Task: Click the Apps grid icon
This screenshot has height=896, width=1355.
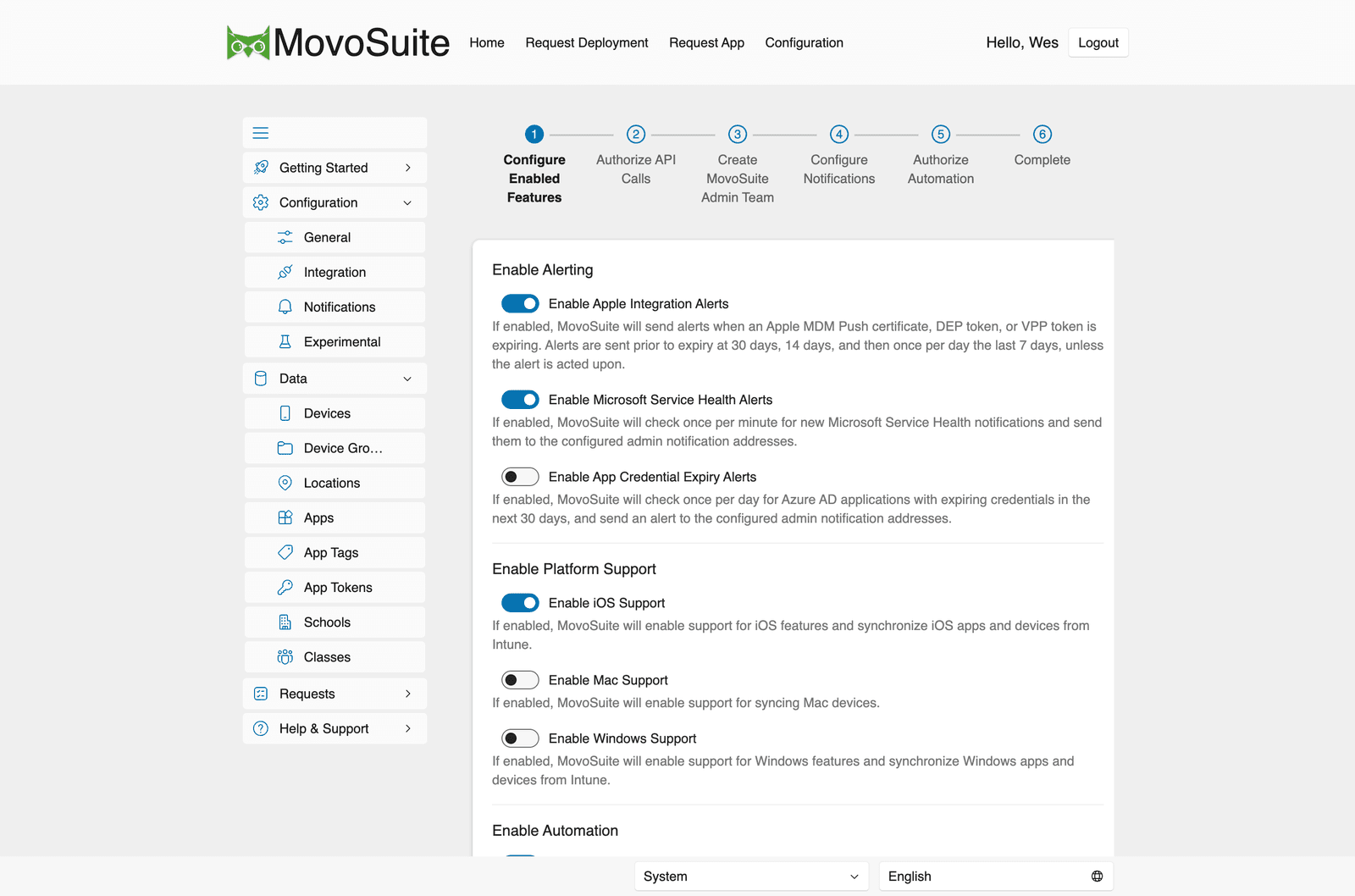Action: [285, 517]
